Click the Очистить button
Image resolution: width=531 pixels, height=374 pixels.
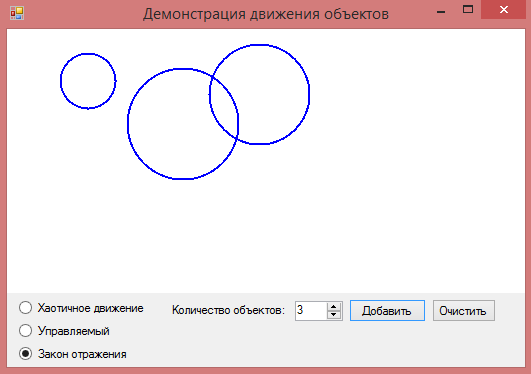coord(464,310)
